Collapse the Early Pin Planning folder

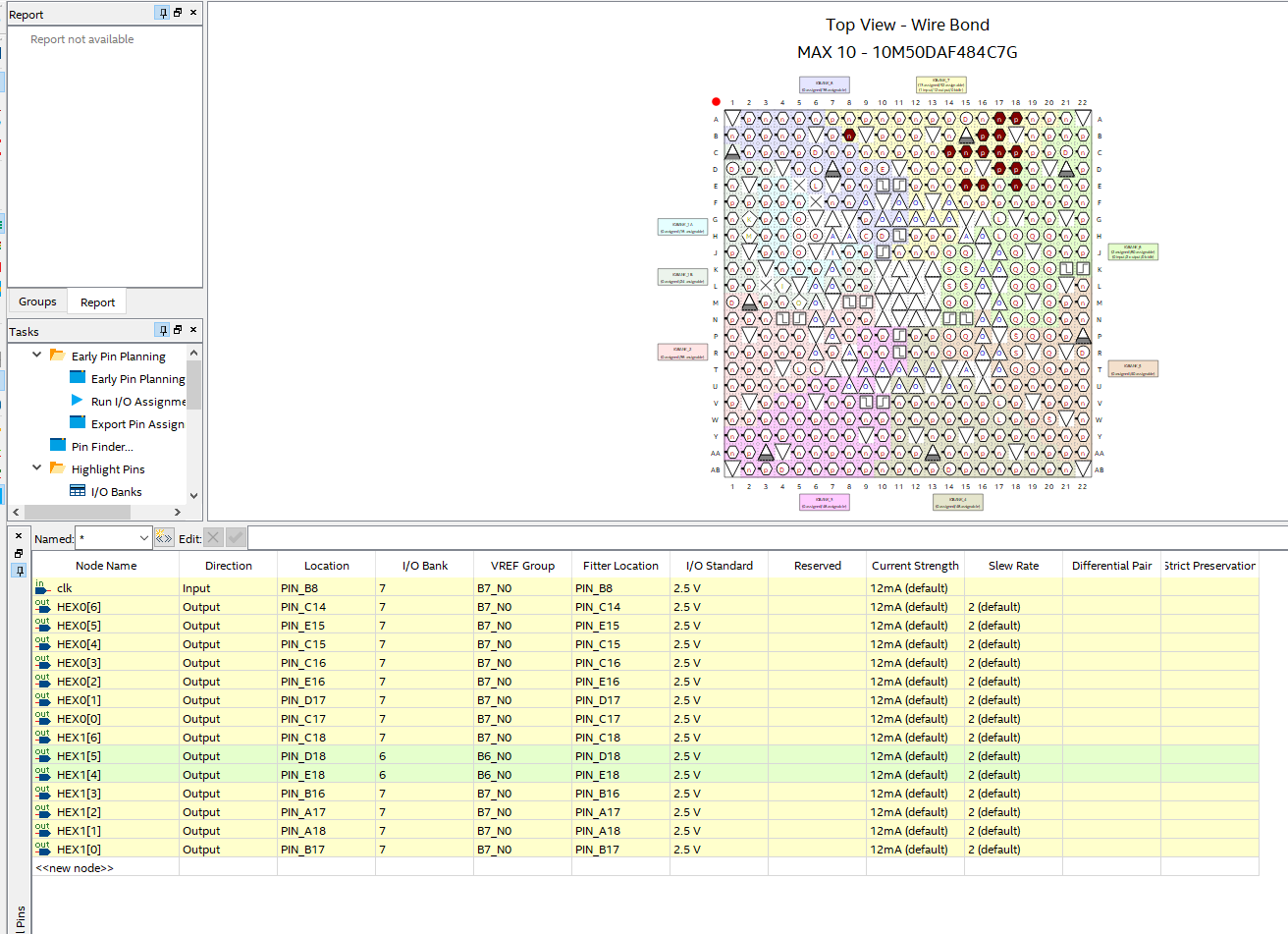coord(37,355)
